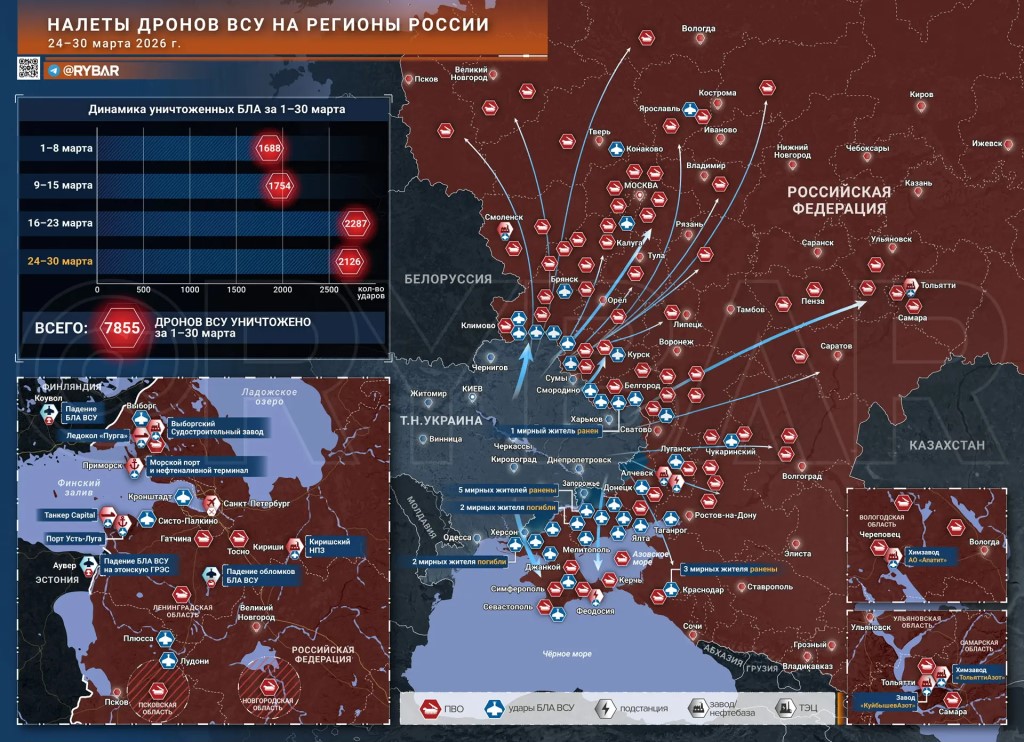Click the @RYBAR channel name

[x=91, y=71]
